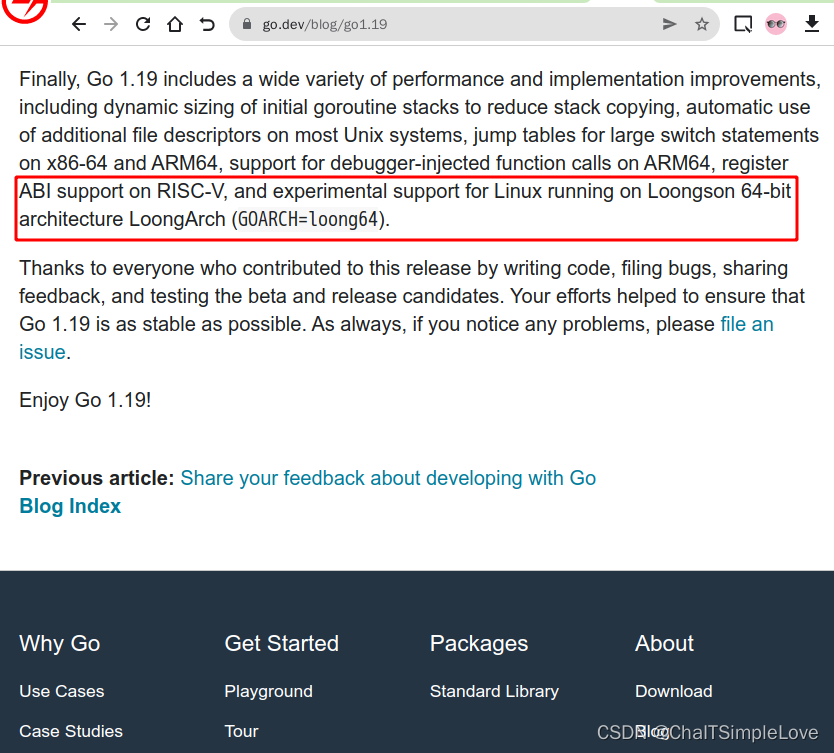This screenshot has width=834, height=753.
Task: Open the Playground footer link
Action: (x=269, y=691)
